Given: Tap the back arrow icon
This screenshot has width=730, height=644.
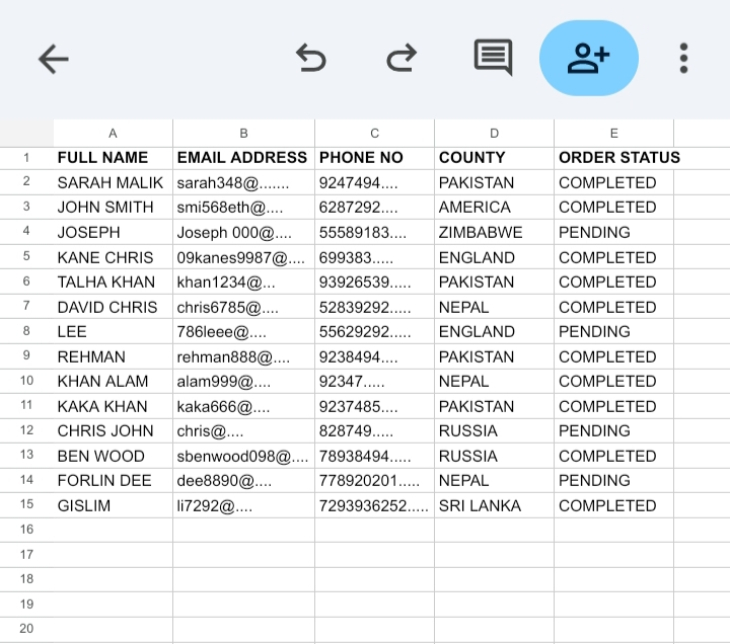Looking at the screenshot, I should pyautogui.click(x=54, y=59).
